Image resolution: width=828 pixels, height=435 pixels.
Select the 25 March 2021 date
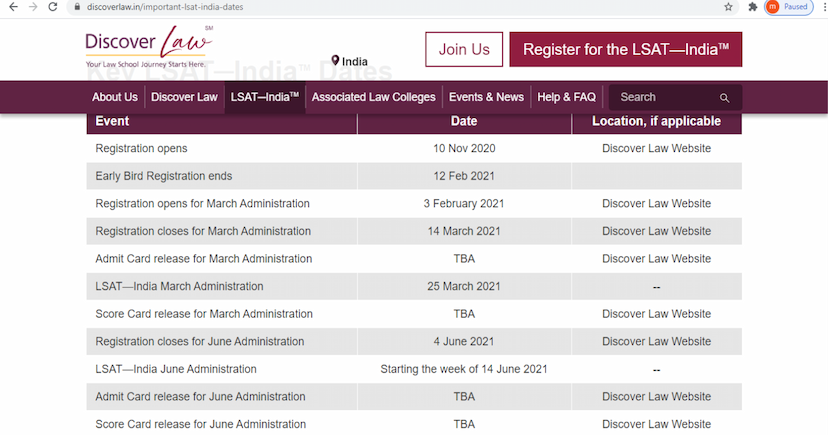click(464, 286)
